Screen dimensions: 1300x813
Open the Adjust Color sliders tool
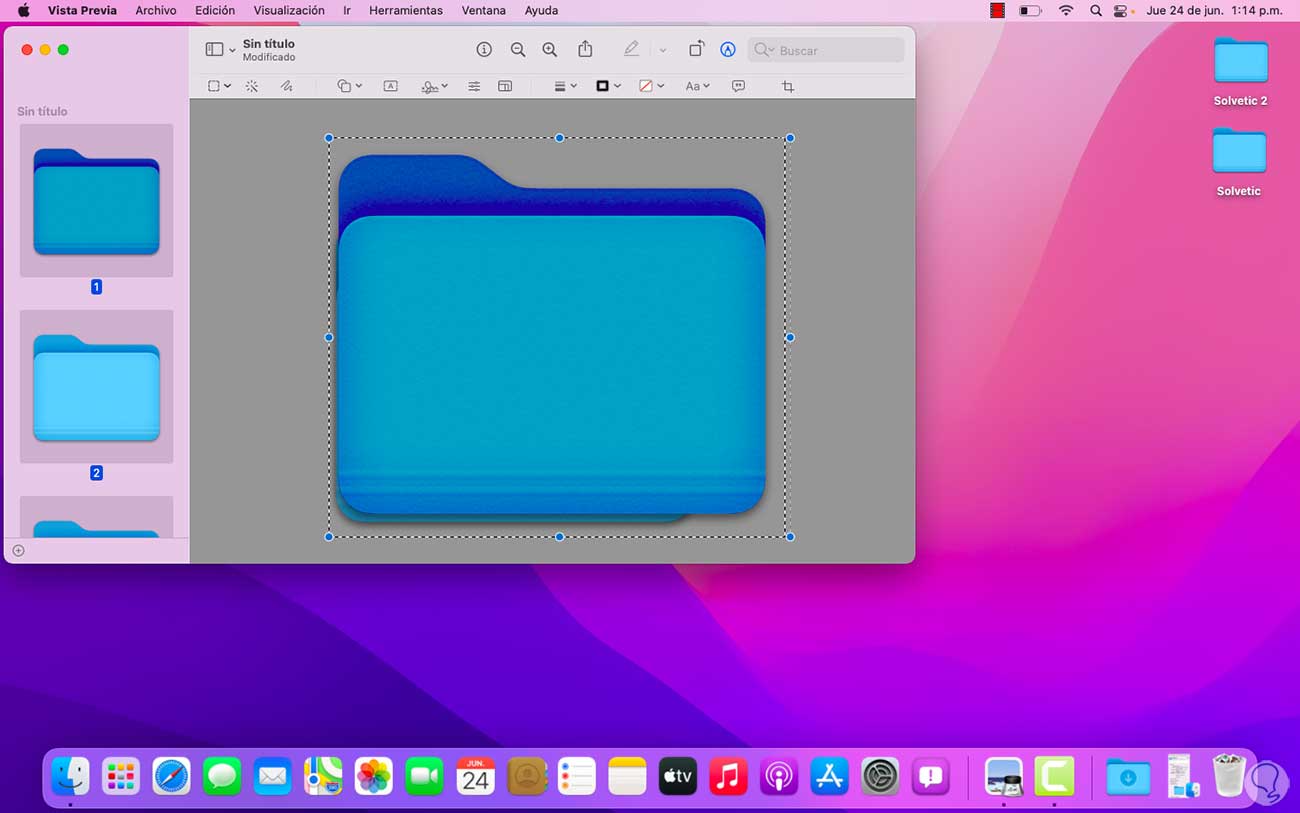pyautogui.click(x=474, y=87)
